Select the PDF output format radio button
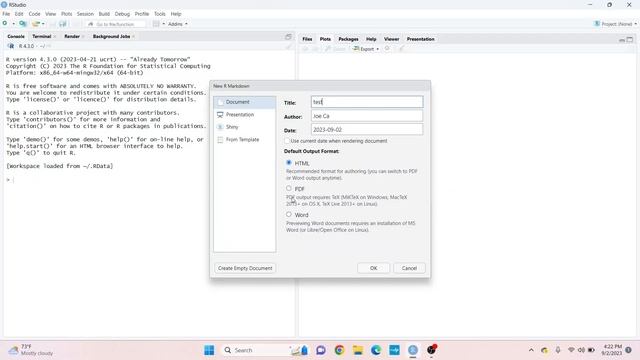 (289, 189)
